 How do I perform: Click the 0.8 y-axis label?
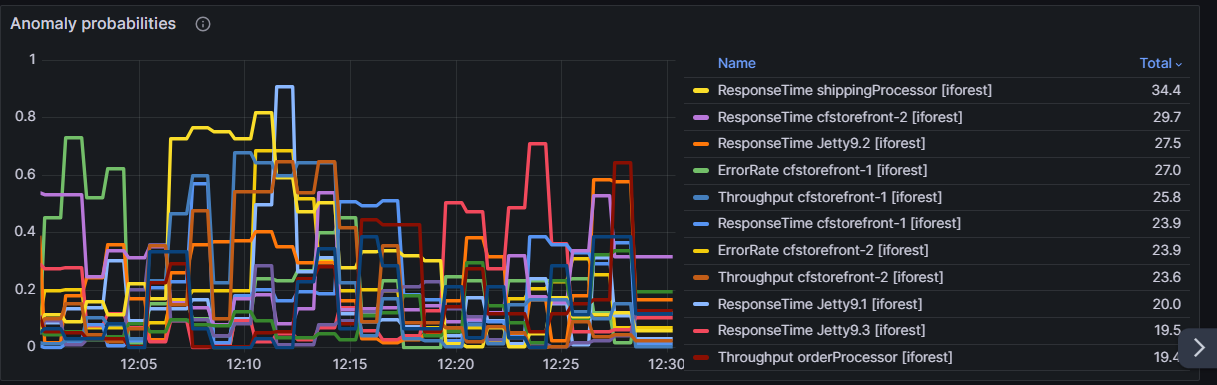tap(26, 117)
